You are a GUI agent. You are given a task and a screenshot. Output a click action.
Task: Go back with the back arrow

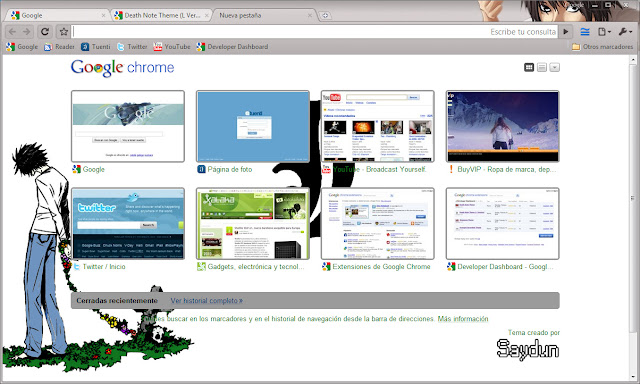pyautogui.click(x=12, y=31)
